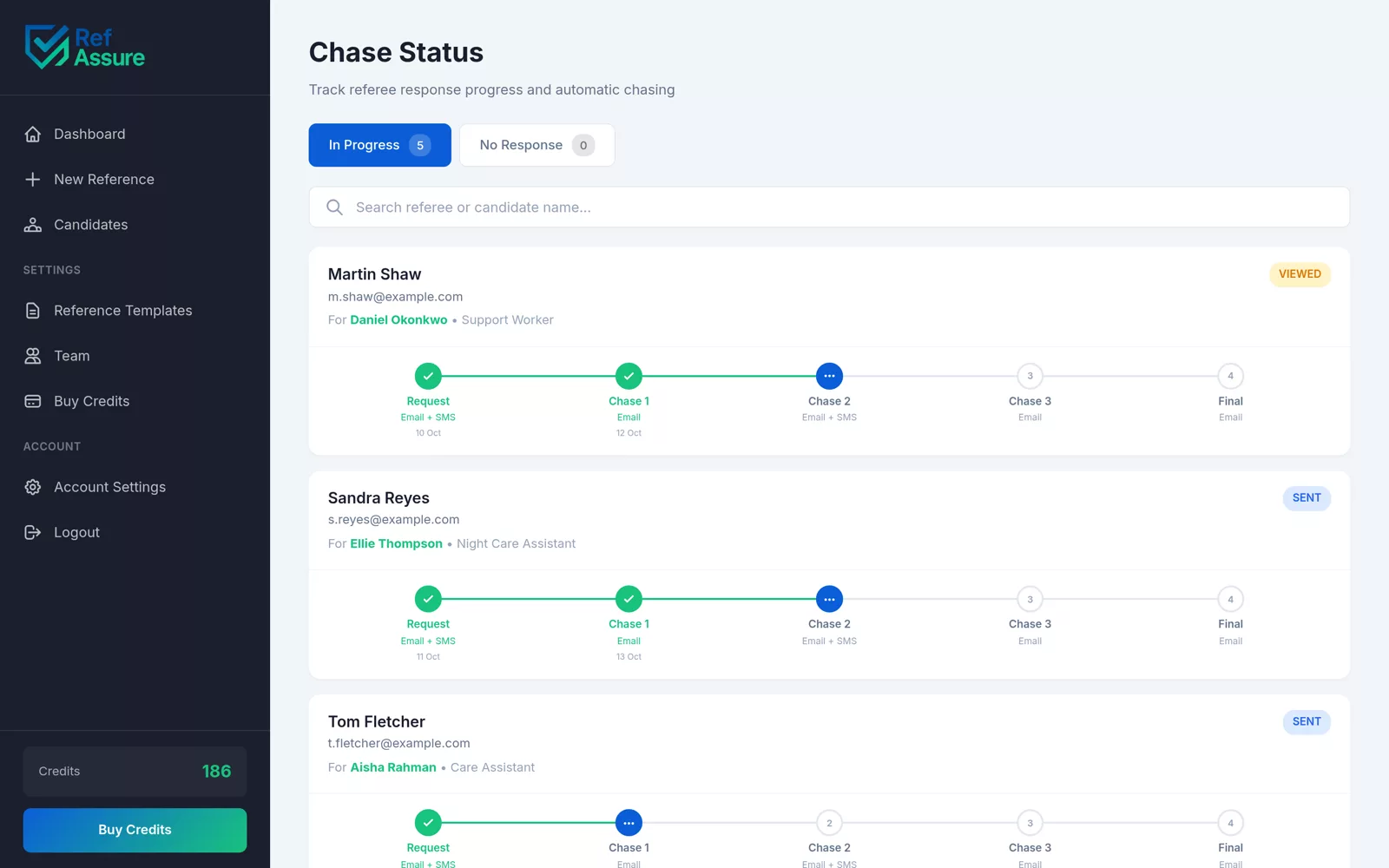This screenshot has height=868, width=1389.
Task: Click Martin Shaw's Chase 3 step circle
Action: pos(1030,376)
